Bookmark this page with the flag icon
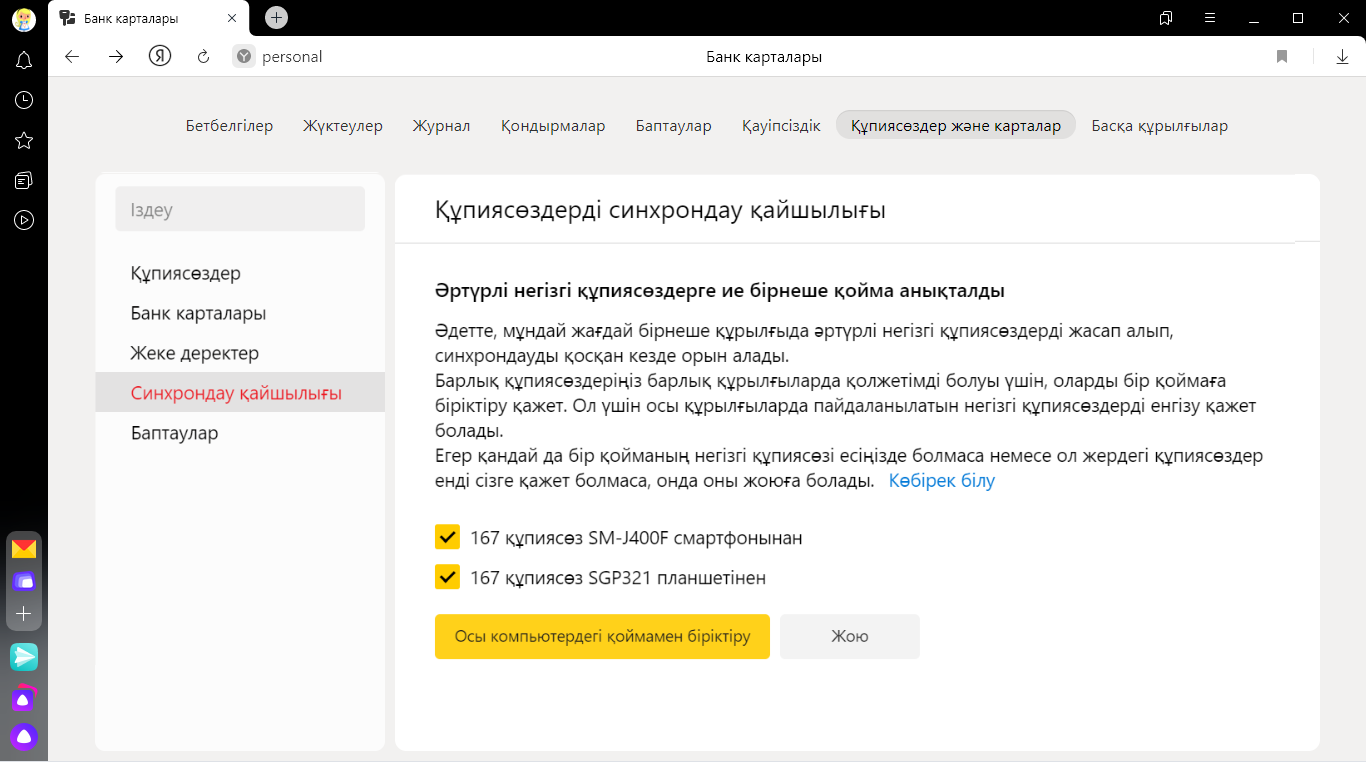Screen dimensions: 1366x762 point(1282,57)
